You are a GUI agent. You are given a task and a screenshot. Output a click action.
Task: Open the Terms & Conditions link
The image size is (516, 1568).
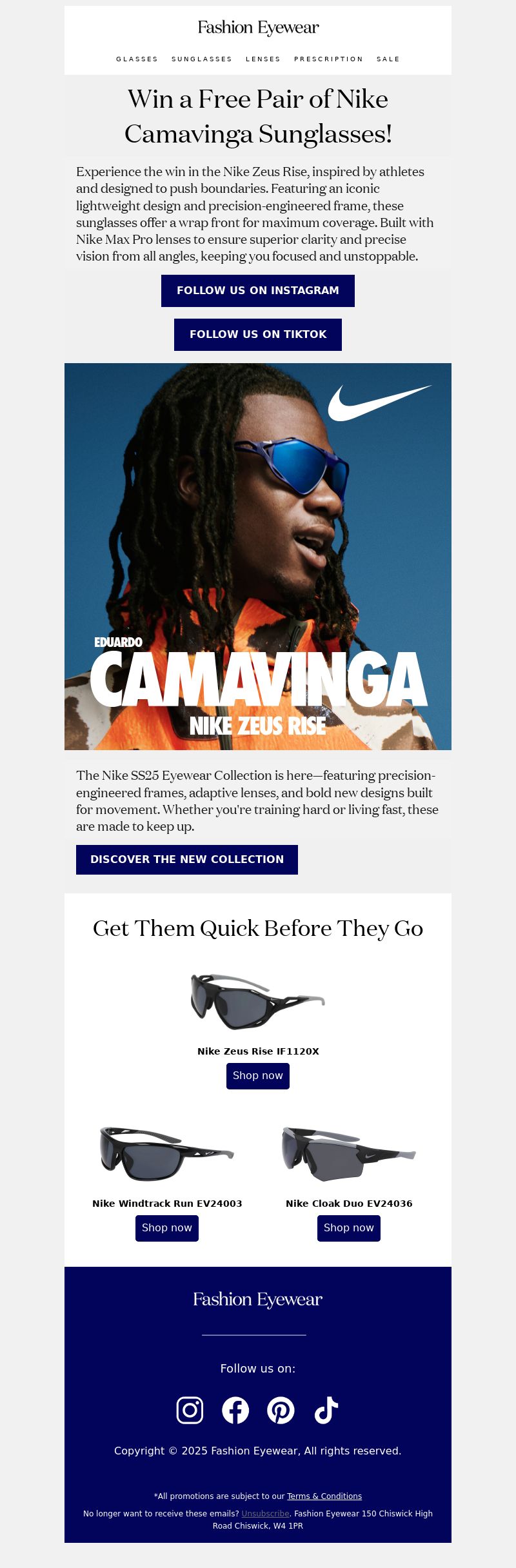tap(324, 1496)
